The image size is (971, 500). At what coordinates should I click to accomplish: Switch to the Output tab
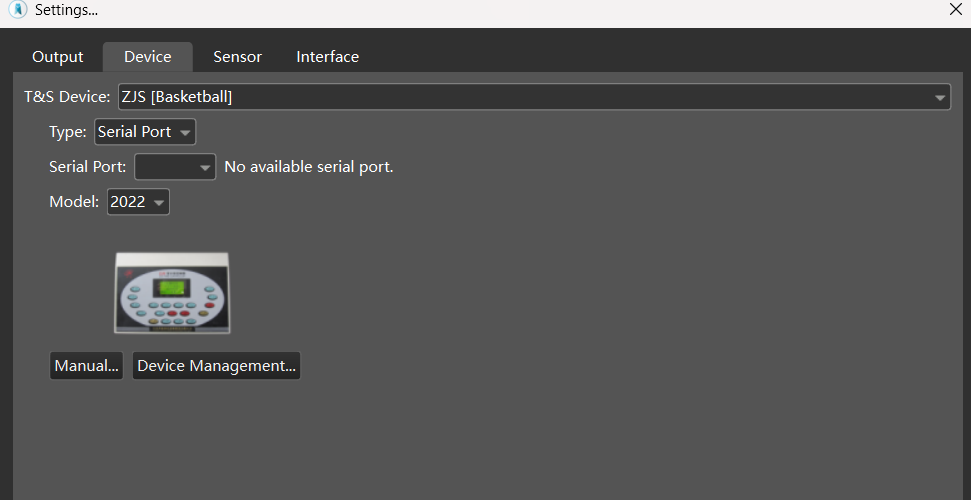point(58,57)
